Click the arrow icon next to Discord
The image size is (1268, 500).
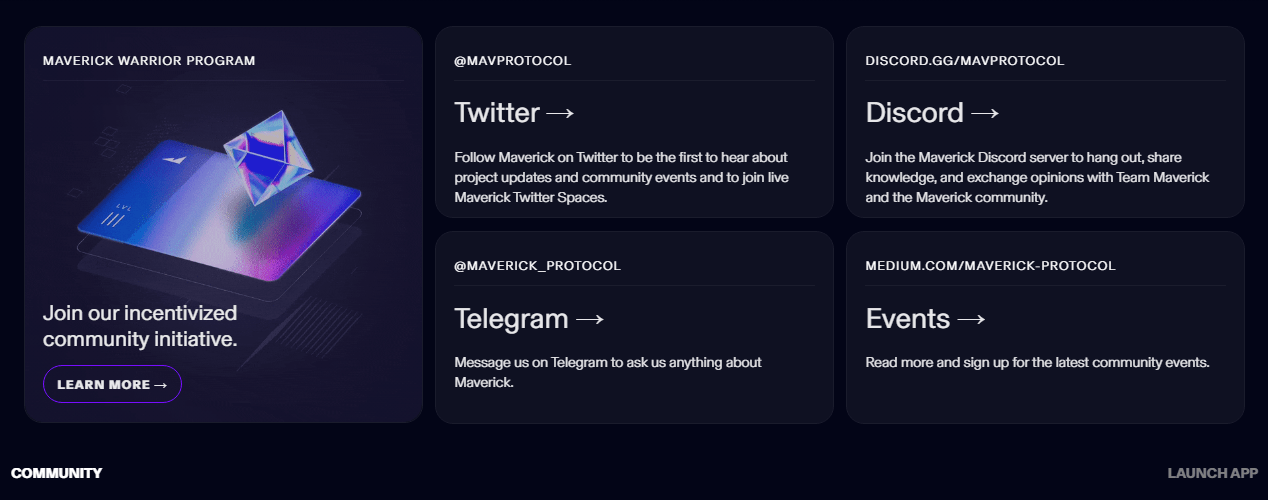click(985, 113)
